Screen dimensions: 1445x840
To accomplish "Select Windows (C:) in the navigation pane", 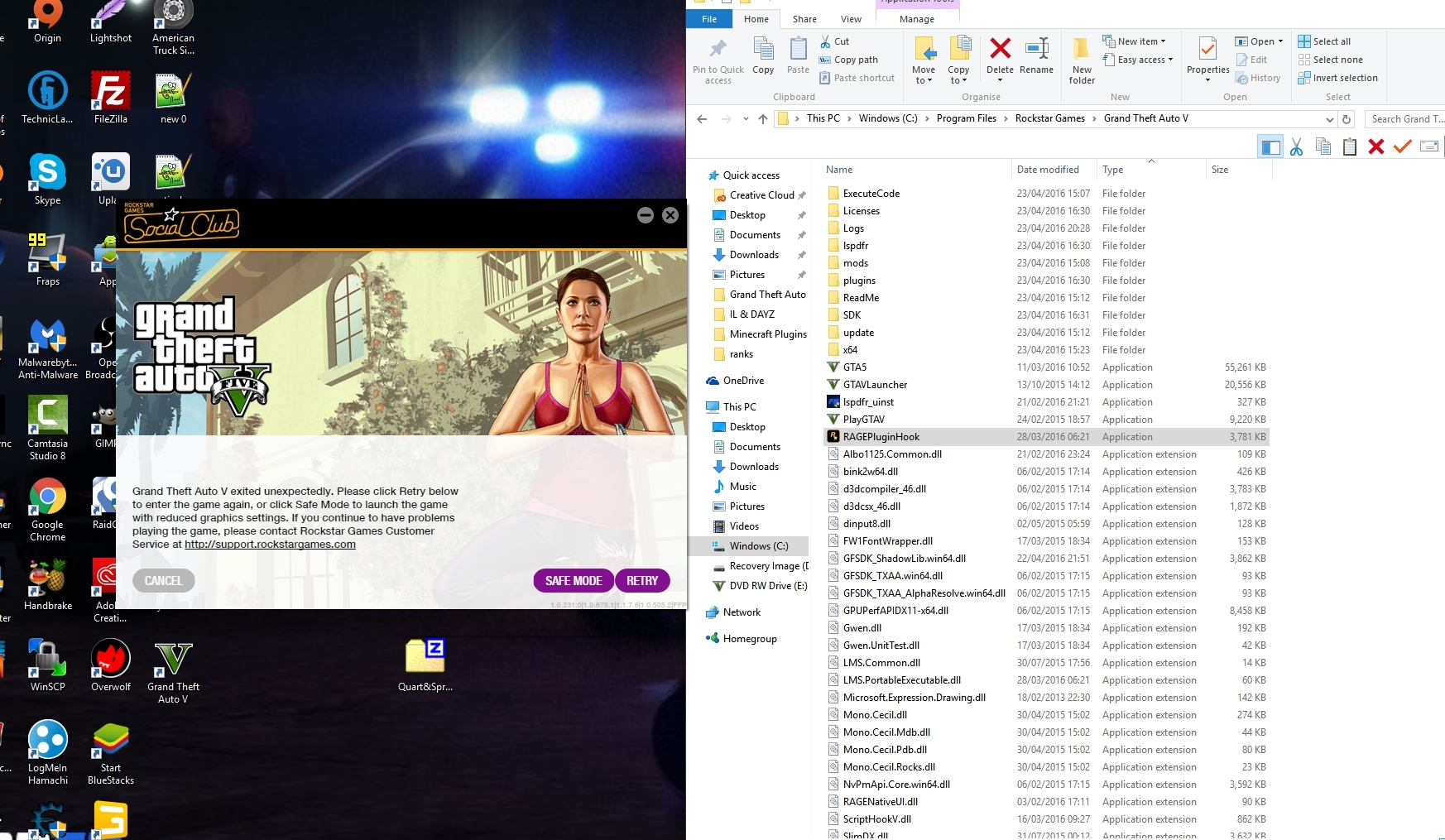I will click(759, 546).
